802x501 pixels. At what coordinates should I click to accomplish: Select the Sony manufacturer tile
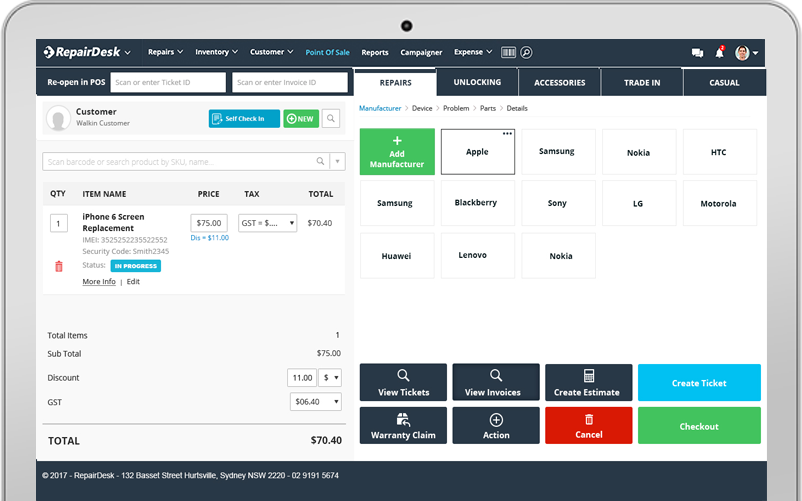click(559, 203)
